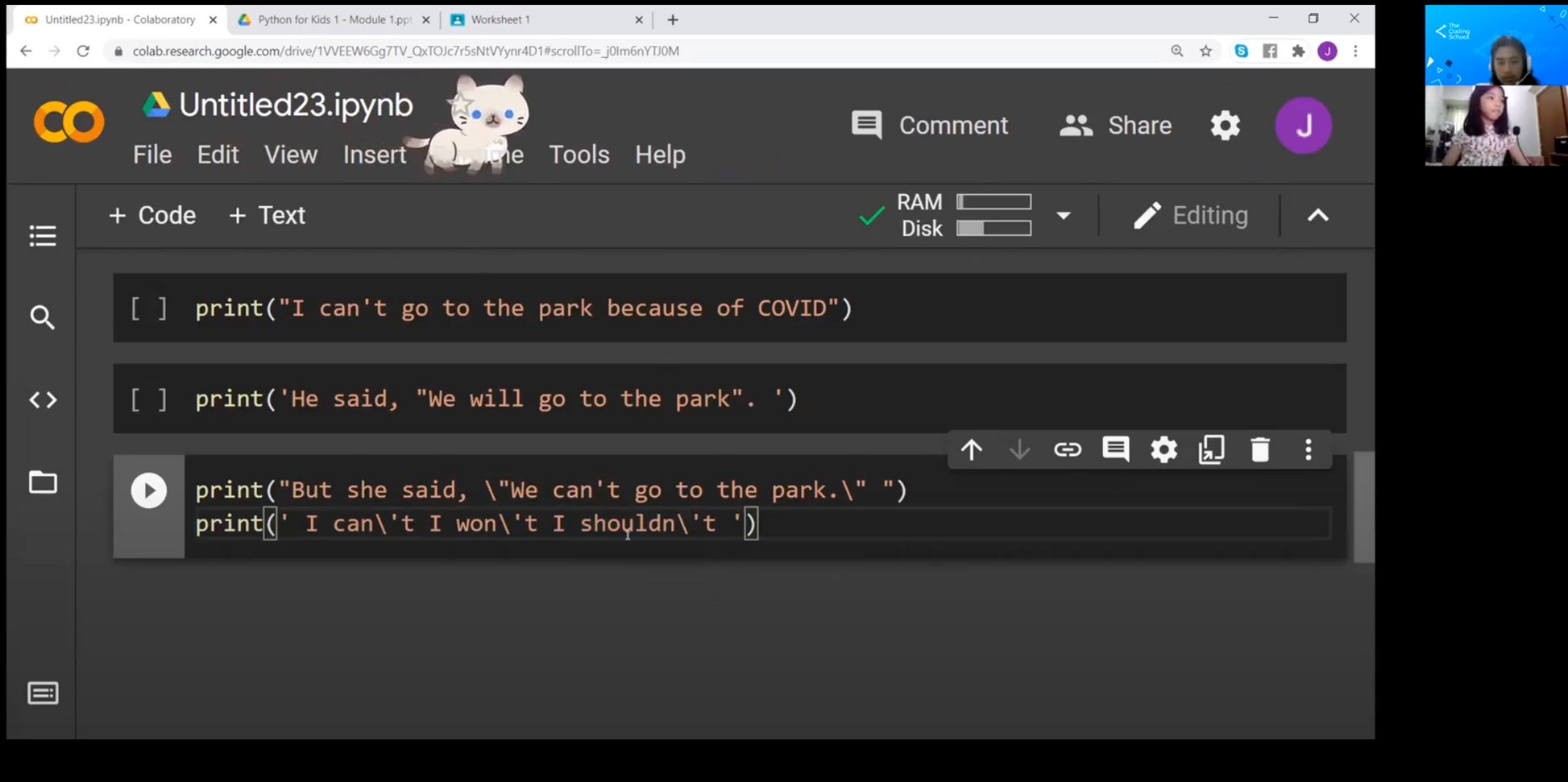This screenshot has width=1568, height=782.
Task: Collapse the header with the chevron
Action: (x=1318, y=216)
